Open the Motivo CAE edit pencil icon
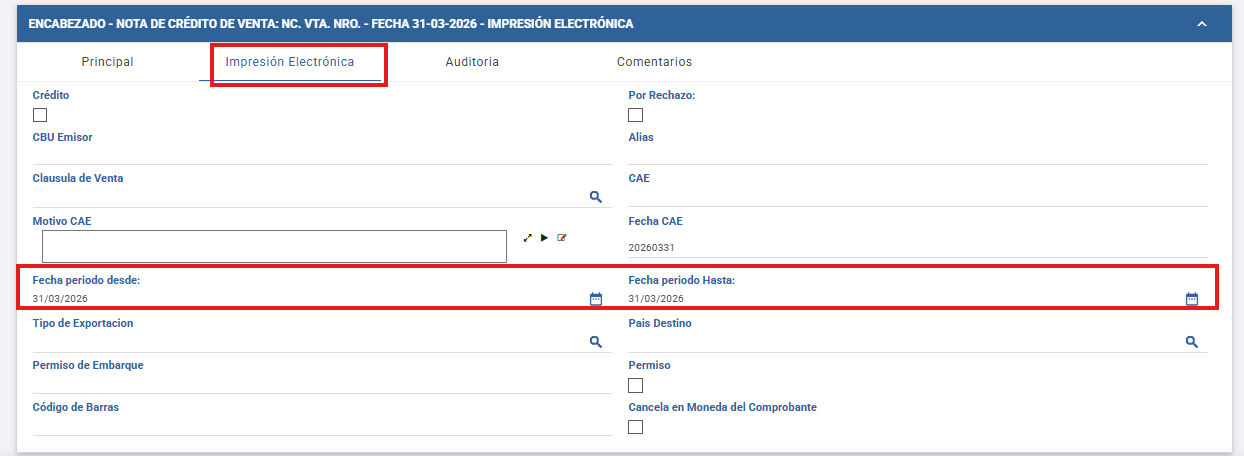Viewport: 1244px width, 456px height. (x=562, y=238)
